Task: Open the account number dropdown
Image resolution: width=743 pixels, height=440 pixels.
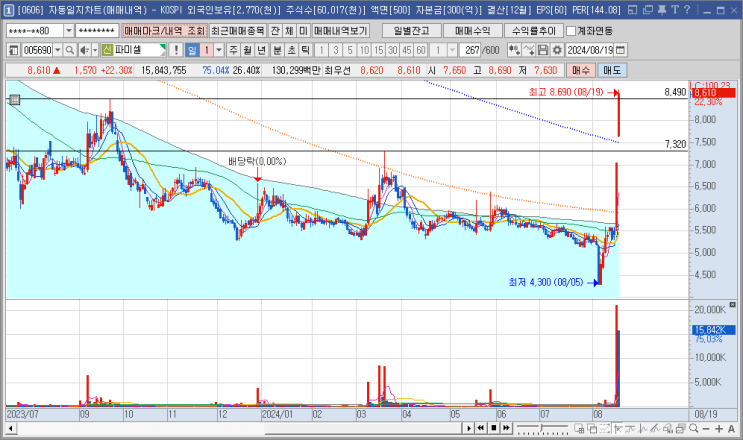Action: [x=69, y=31]
